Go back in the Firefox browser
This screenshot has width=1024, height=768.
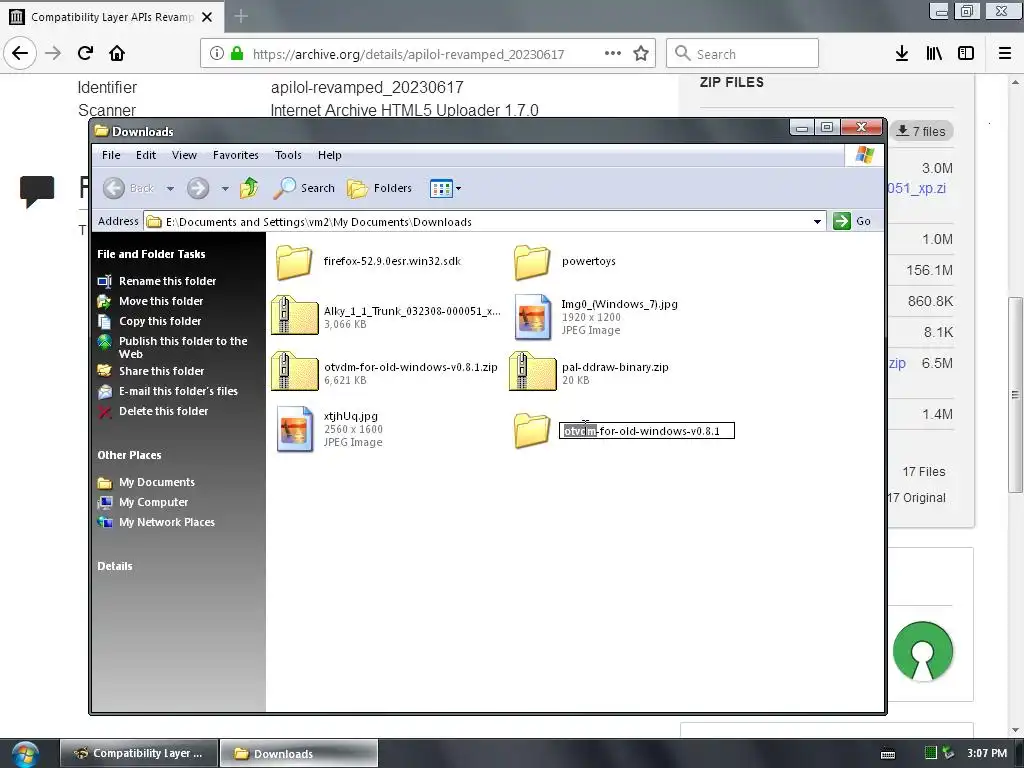[x=20, y=54]
